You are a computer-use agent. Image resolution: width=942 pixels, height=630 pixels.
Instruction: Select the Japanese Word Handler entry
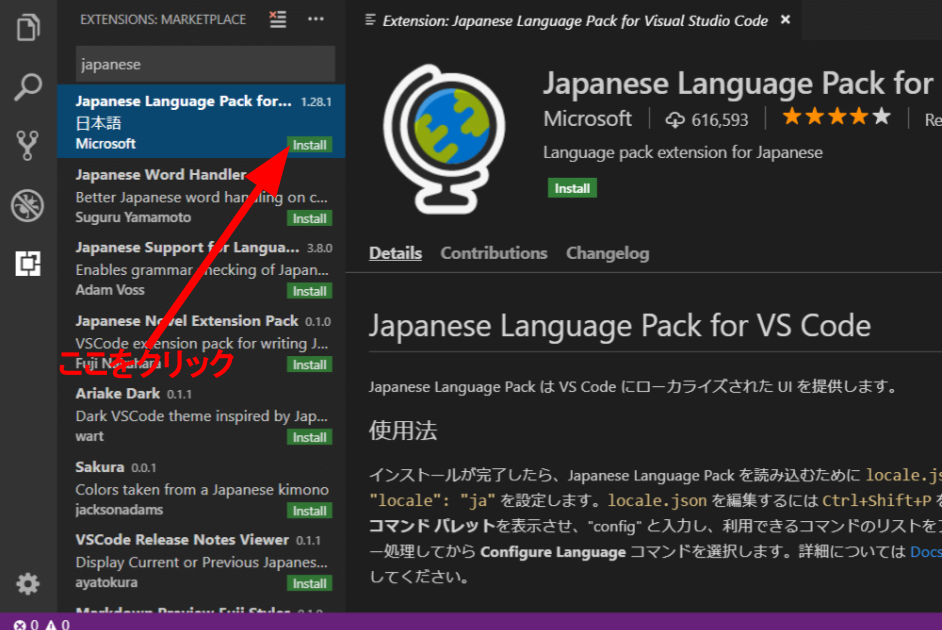pos(201,195)
